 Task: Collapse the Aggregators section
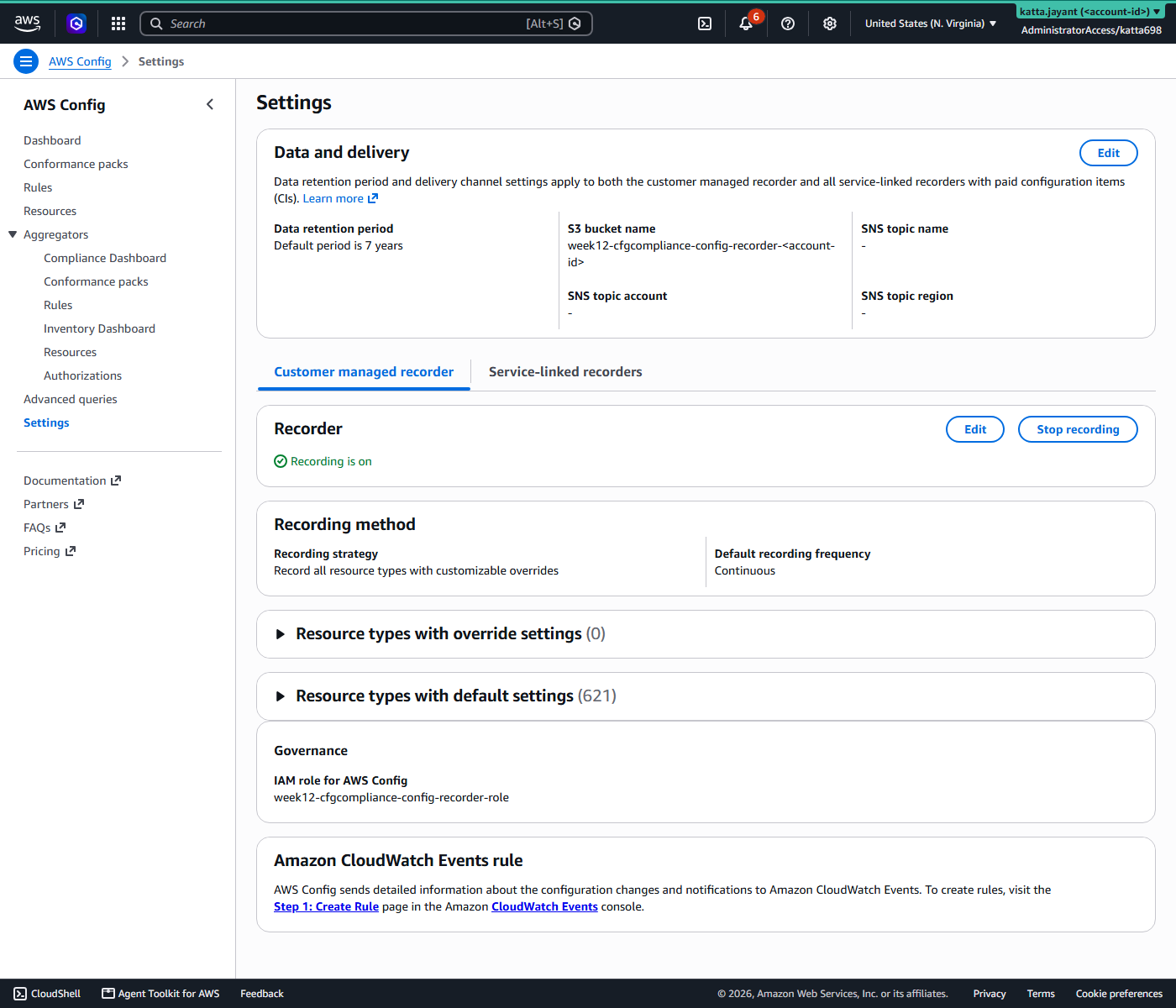[x=13, y=234]
